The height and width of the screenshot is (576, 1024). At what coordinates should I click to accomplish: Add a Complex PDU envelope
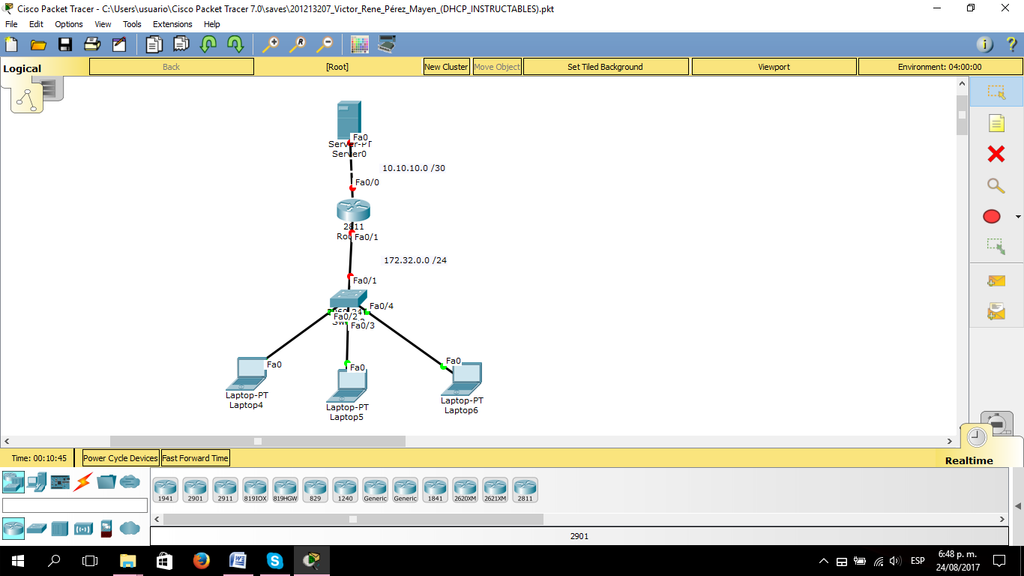(996, 312)
